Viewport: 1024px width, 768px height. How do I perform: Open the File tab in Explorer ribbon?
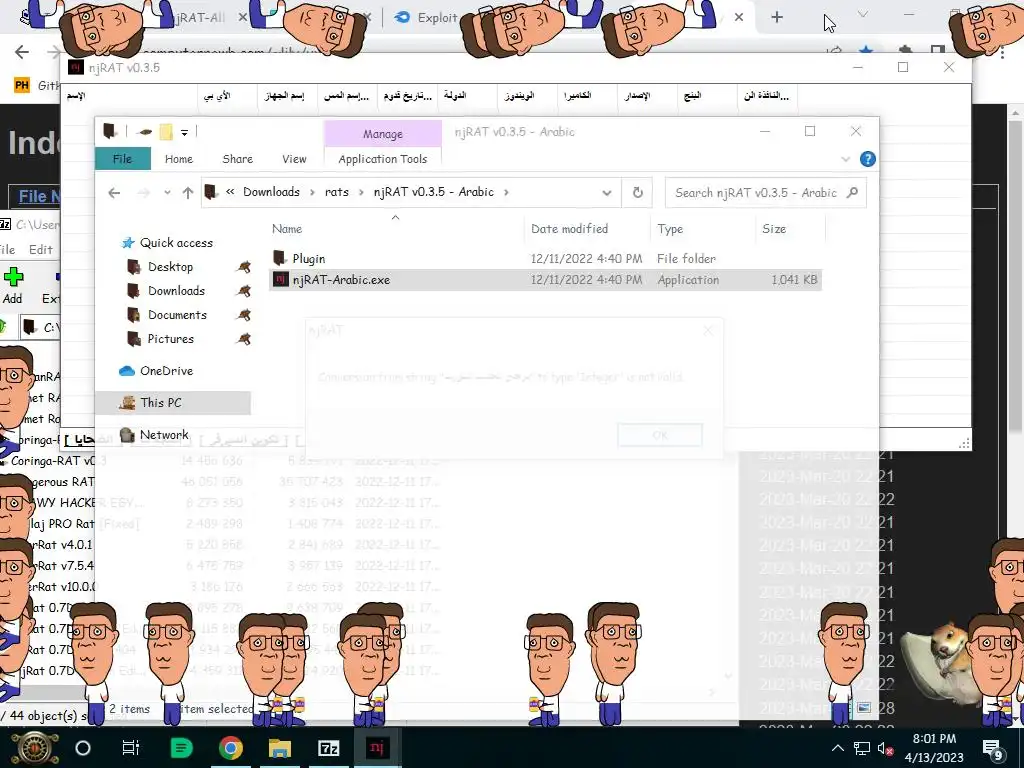click(122, 159)
